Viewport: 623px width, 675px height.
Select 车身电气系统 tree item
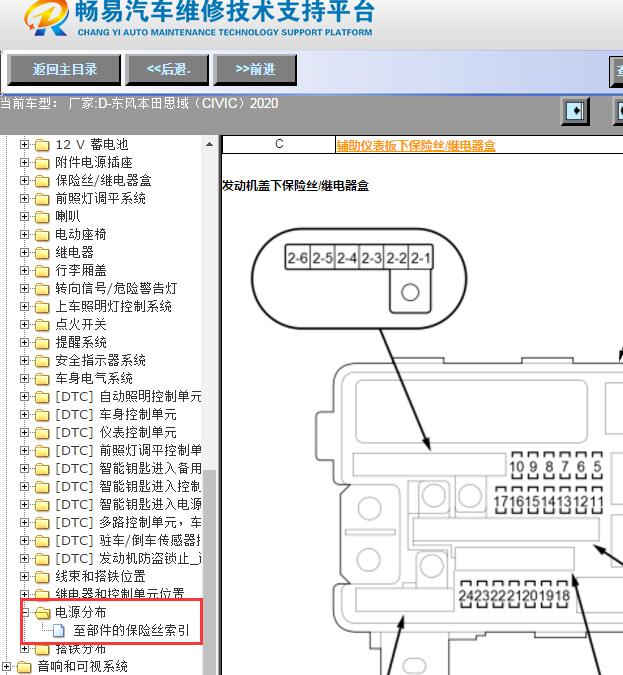94,378
